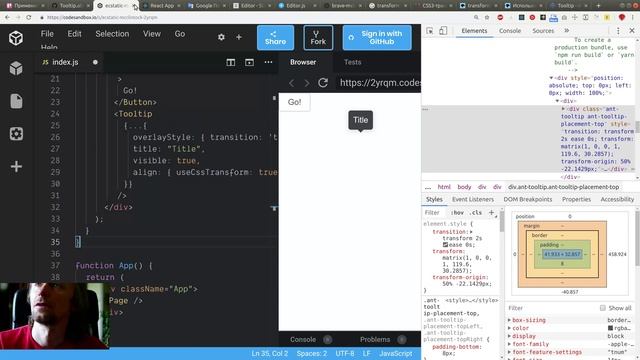Expand the box-sizing computed property

point(509,320)
